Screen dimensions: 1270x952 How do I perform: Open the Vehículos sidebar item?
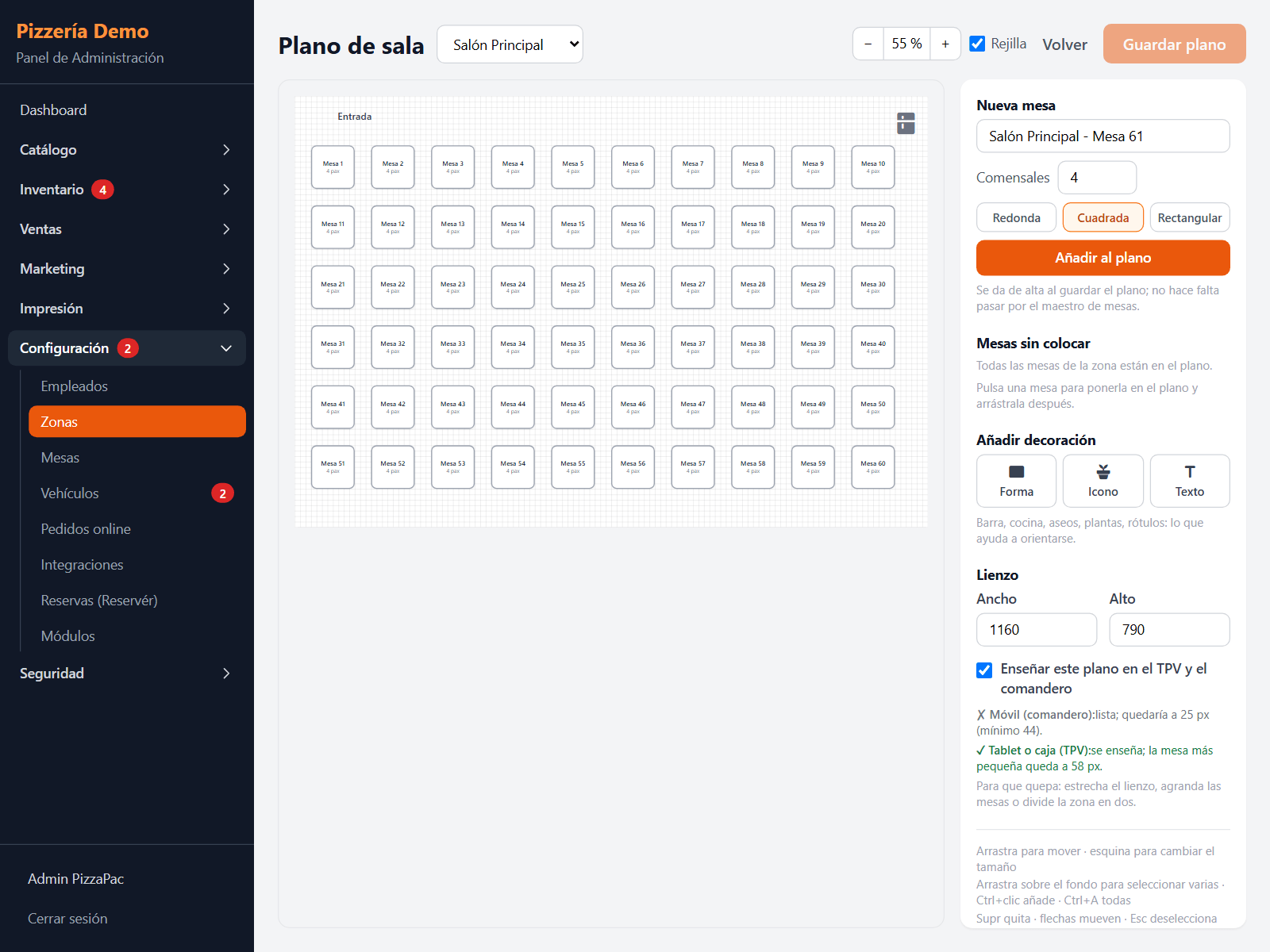137,493
